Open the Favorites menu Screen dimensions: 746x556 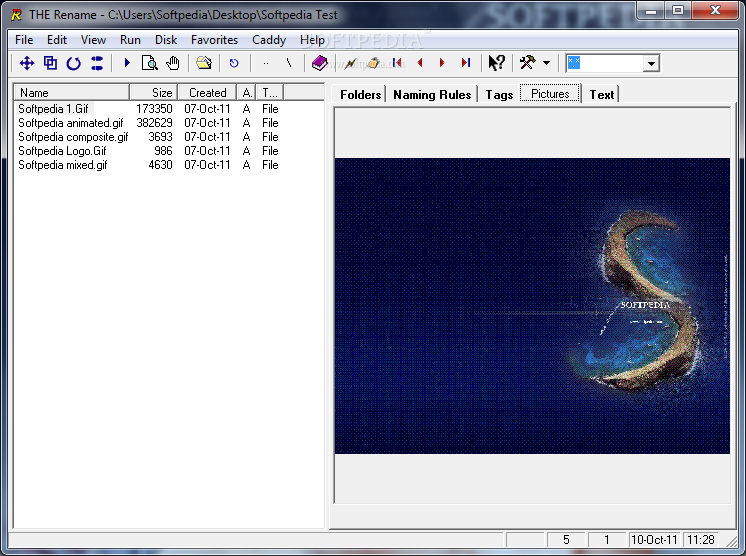point(214,40)
